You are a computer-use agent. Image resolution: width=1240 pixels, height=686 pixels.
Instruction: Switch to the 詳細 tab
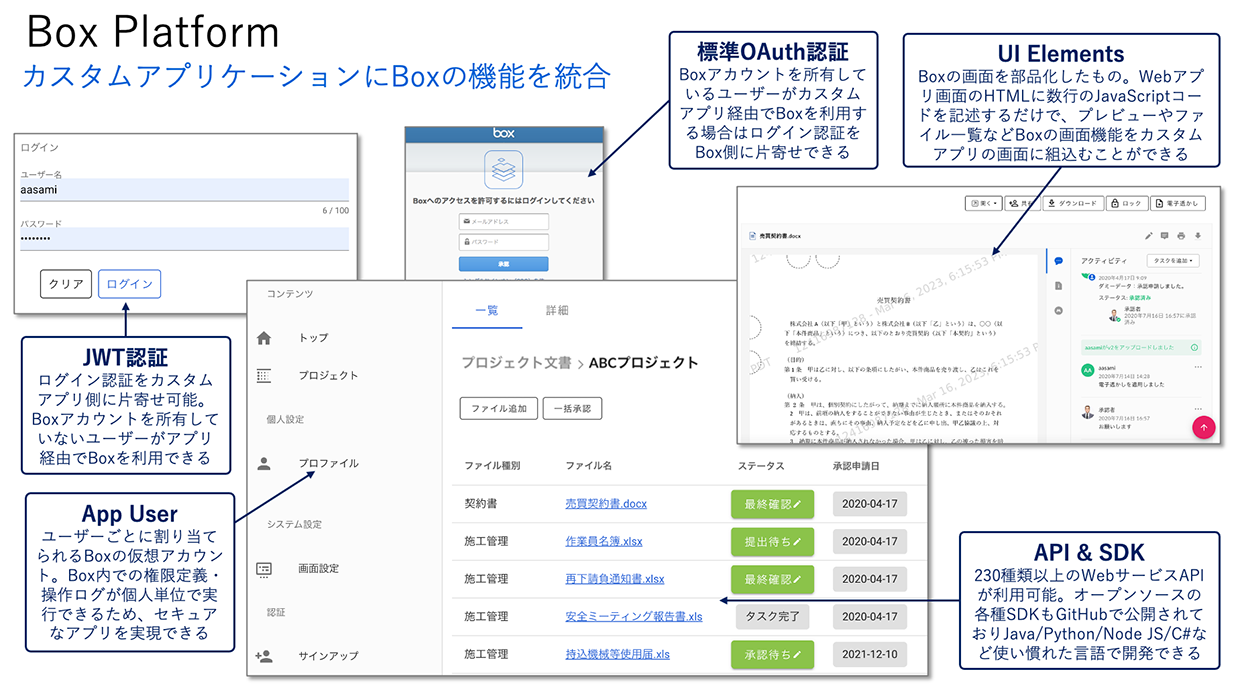[557, 310]
